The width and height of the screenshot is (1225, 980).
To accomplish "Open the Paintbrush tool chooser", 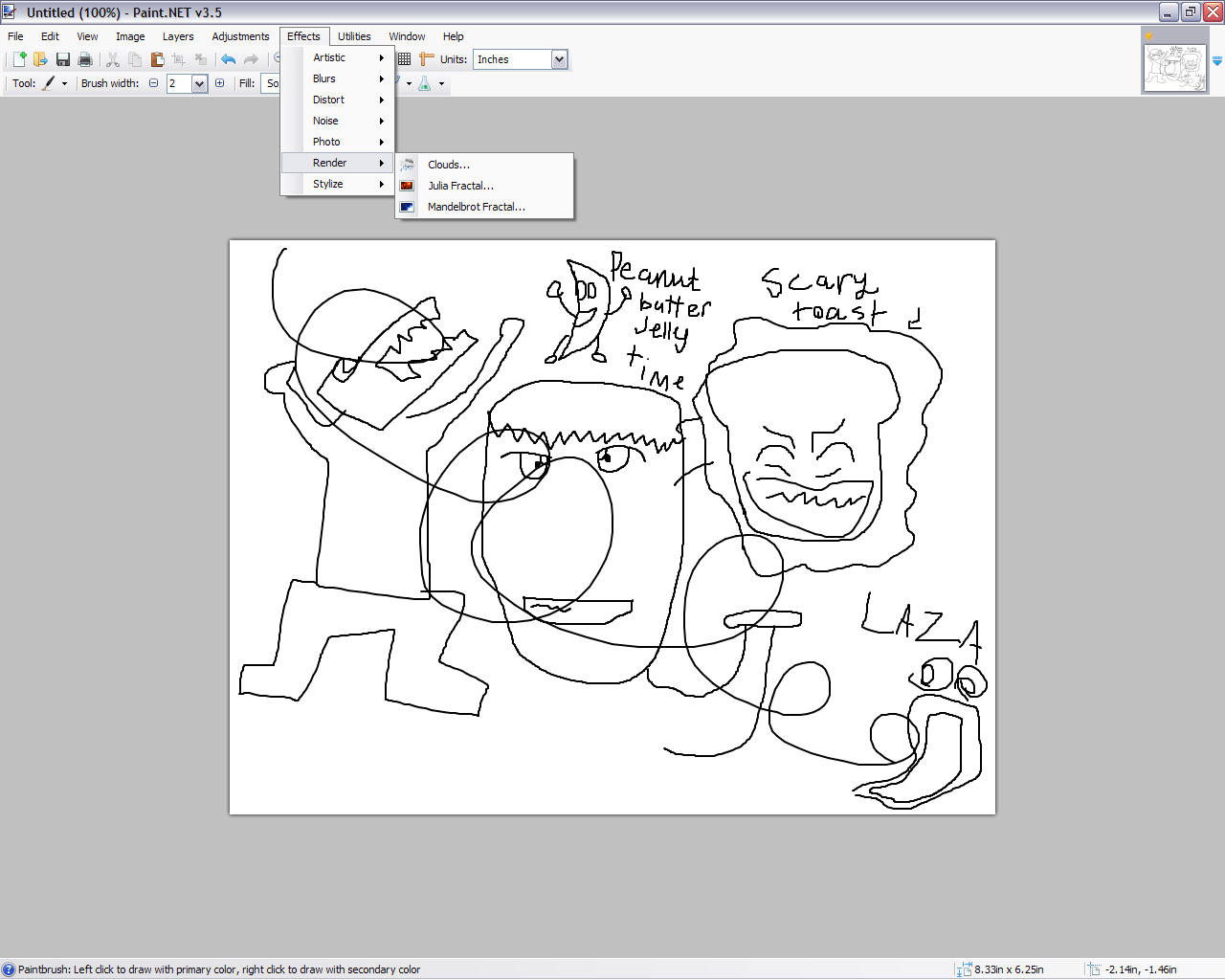I will 56,83.
